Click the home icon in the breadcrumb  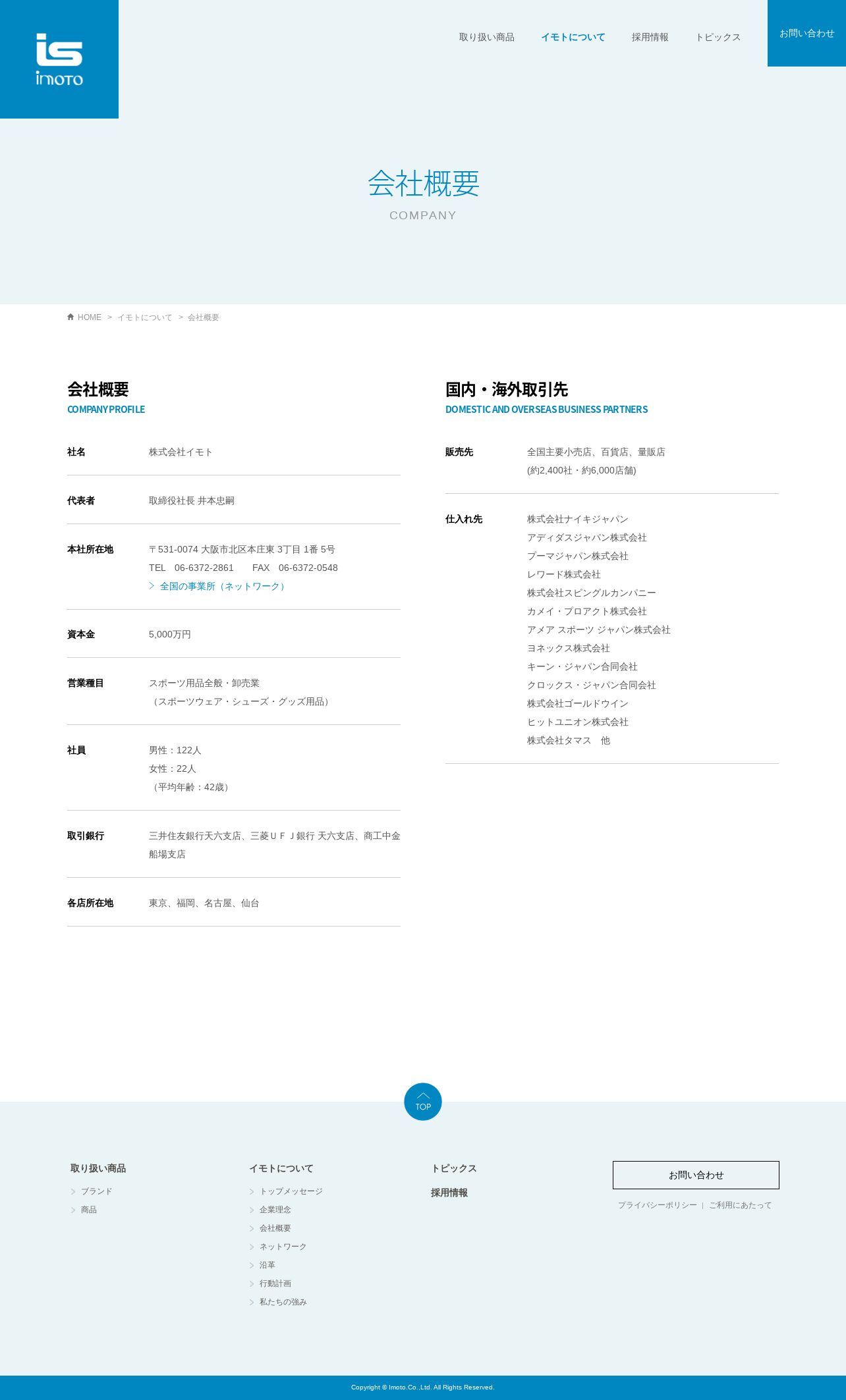[70, 317]
